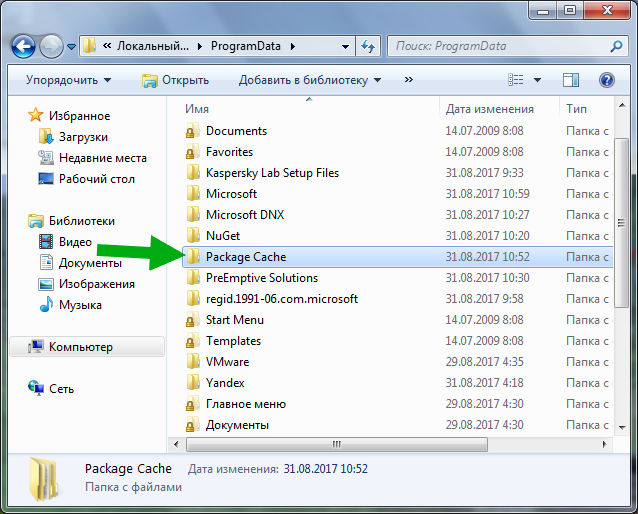Open the recent pages dropdown beside Forward
The width and height of the screenshot is (638, 514).
pyautogui.click(x=72, y=47)
